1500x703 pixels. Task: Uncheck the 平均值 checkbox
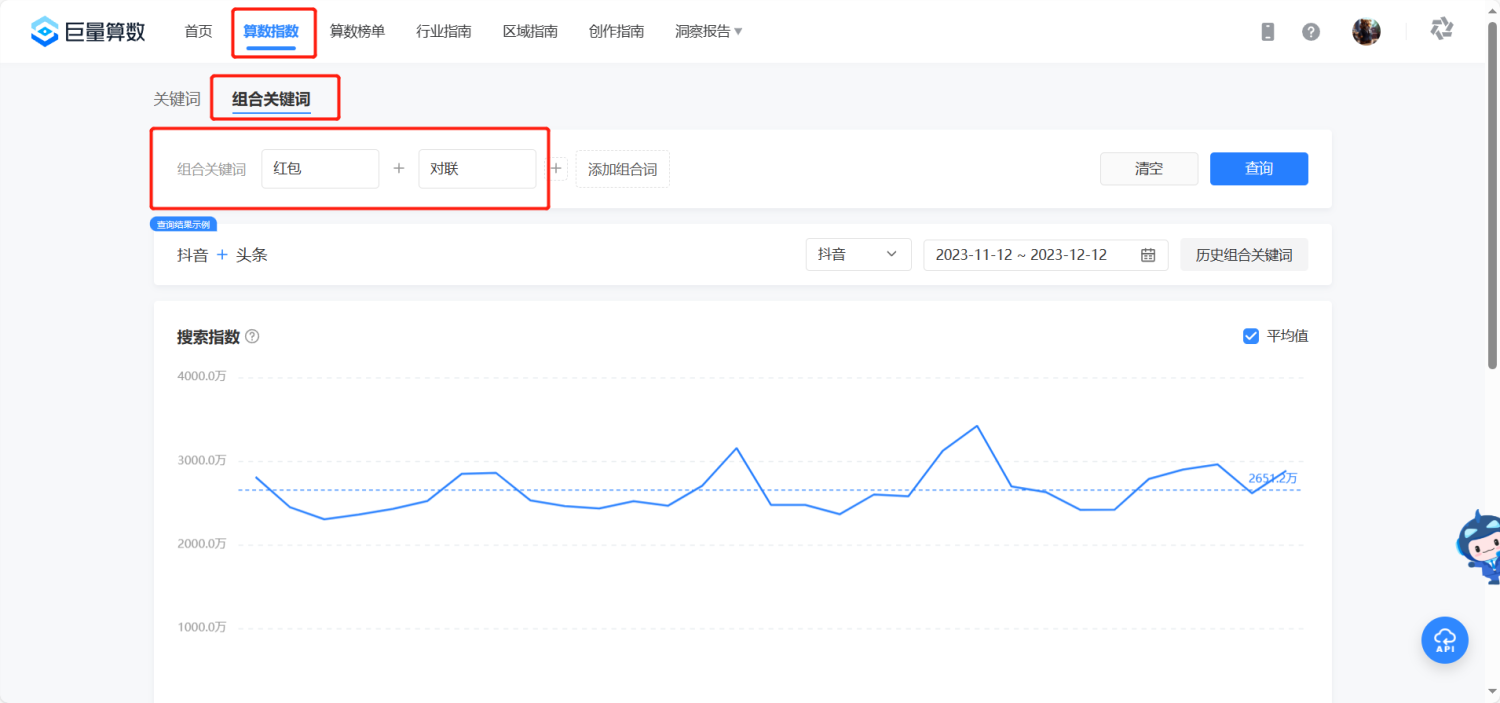point(1251,336)
